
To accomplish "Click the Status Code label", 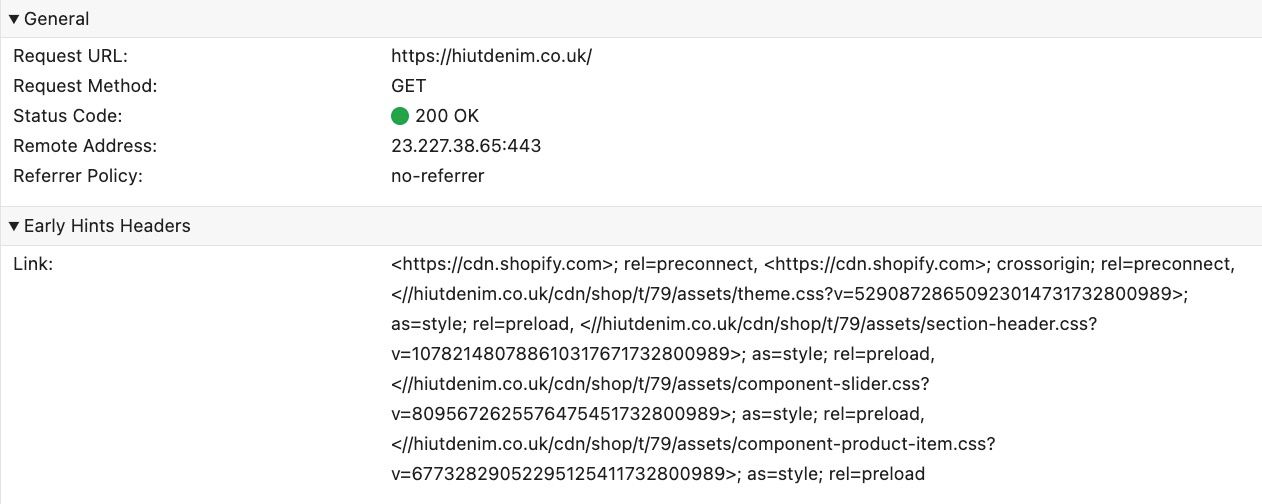I will click(x=68, y=116).
